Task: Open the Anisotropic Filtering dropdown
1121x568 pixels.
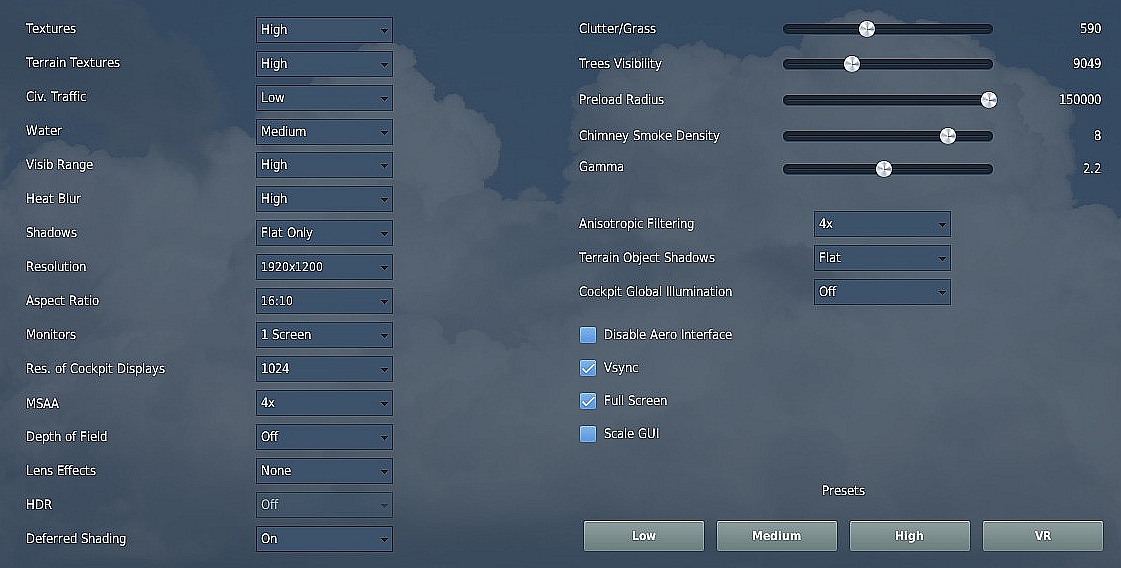Action: pos(882,224)
